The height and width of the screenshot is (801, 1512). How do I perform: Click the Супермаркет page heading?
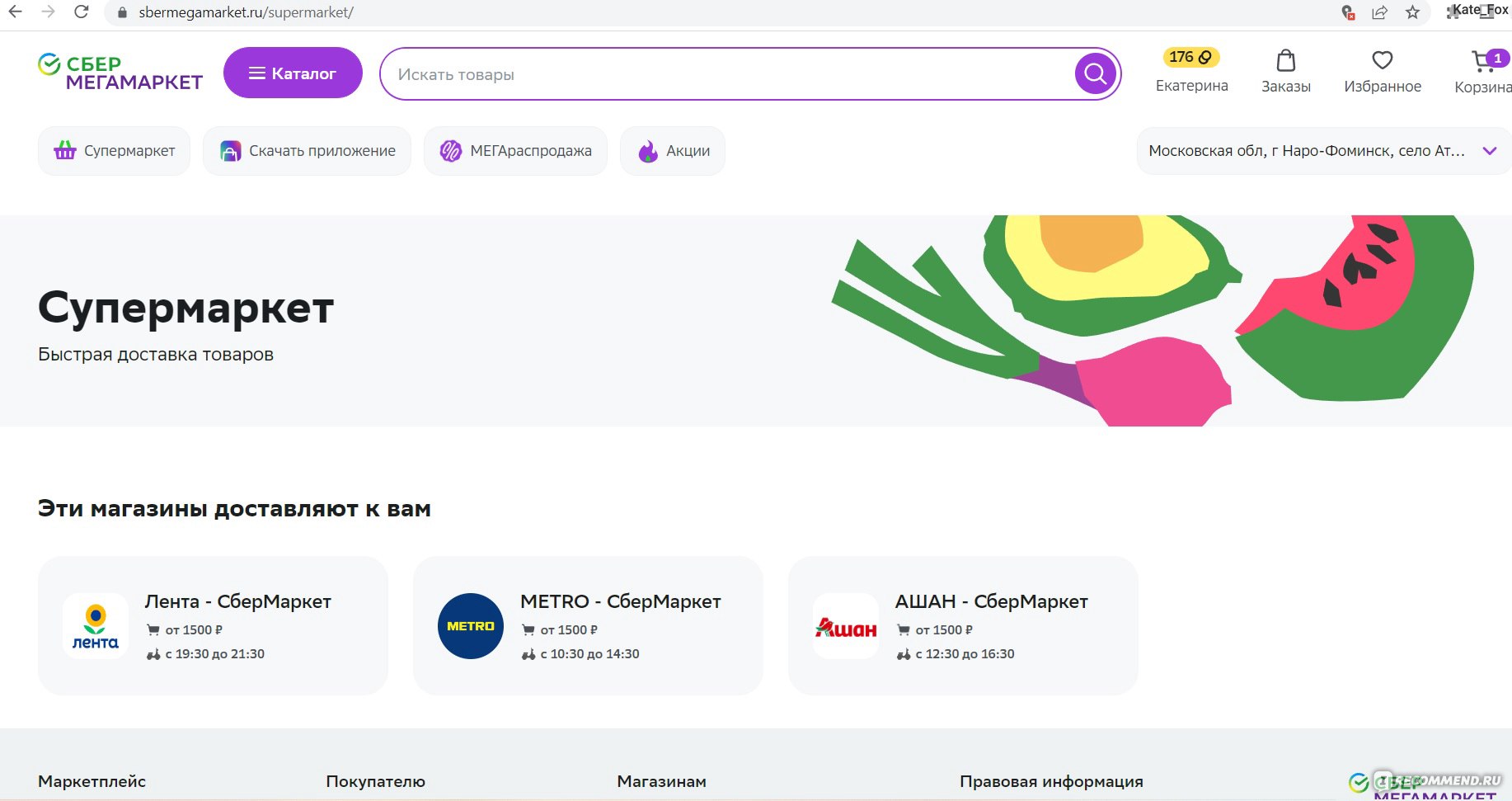(x=185, y=309)
